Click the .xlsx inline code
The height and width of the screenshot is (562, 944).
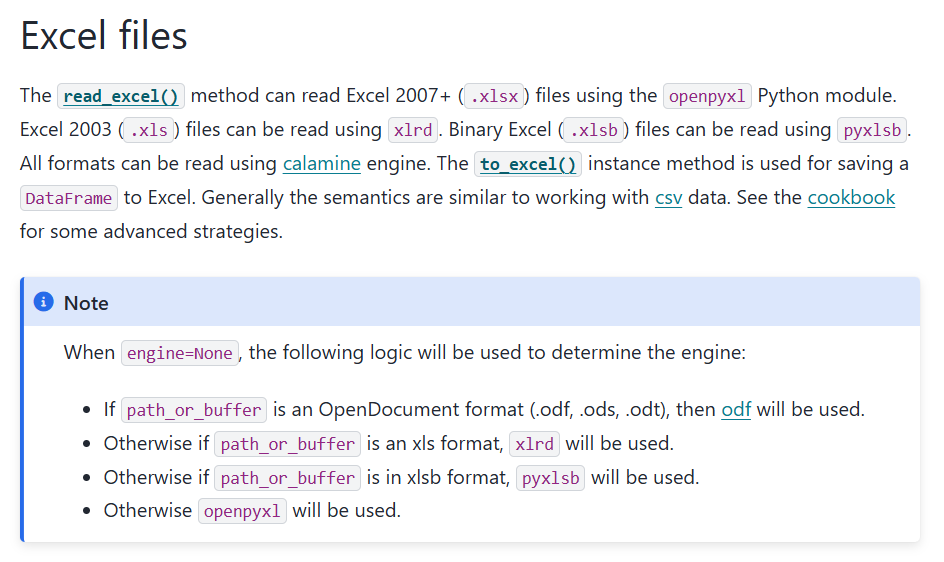494,96
